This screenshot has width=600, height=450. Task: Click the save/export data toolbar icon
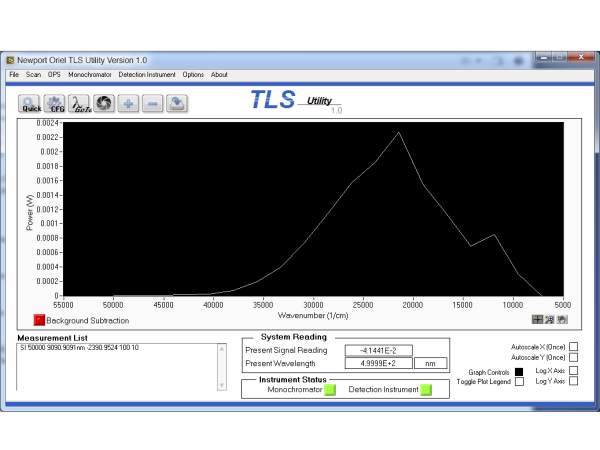(x=176, y=104)
